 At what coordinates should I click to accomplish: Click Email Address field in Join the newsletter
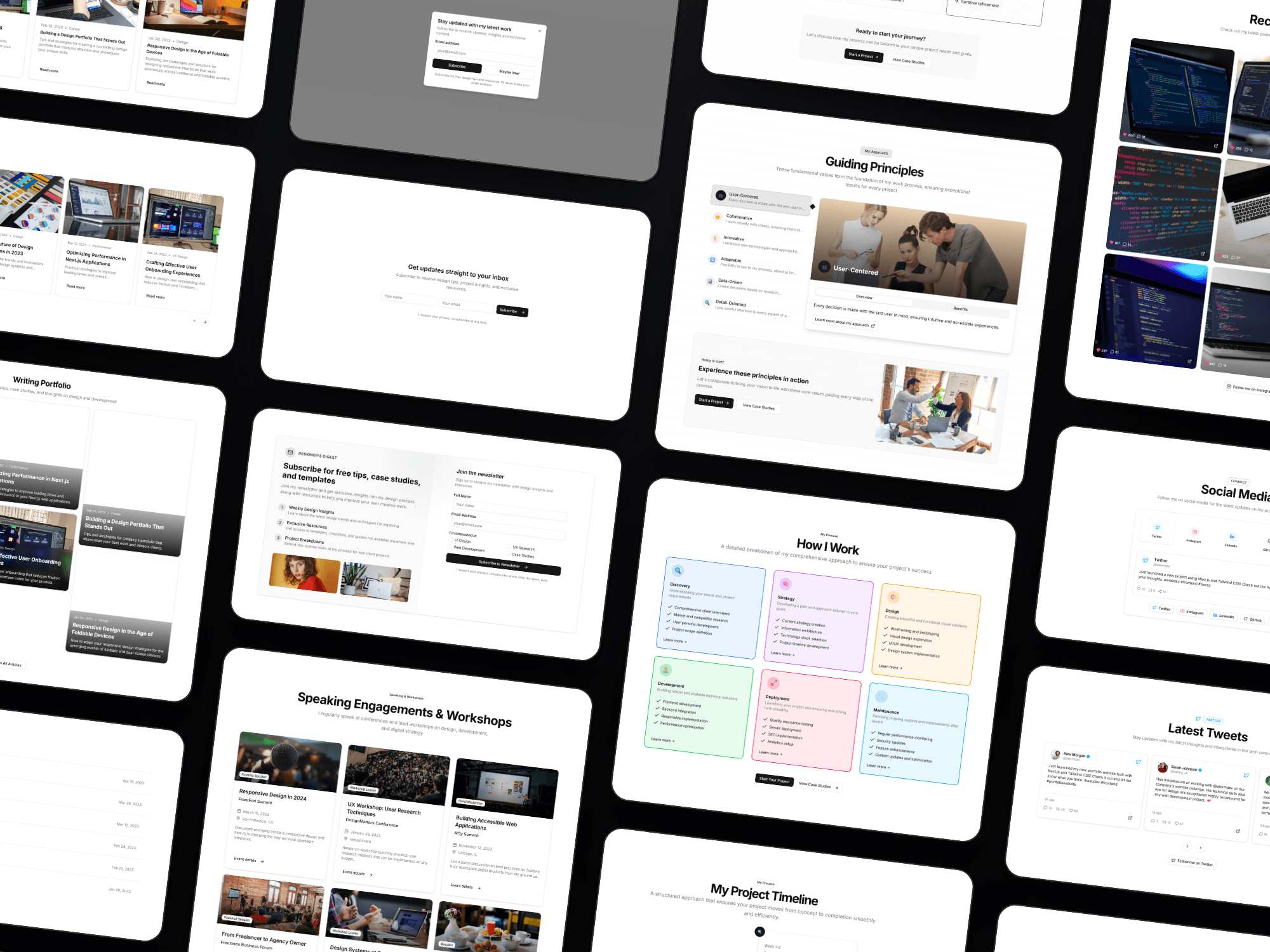507,530
